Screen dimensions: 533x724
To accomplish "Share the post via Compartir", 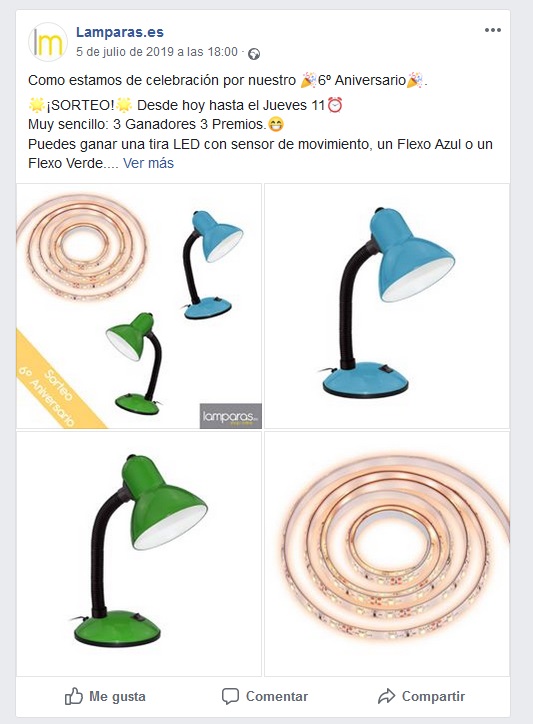I will coord(421,696).
